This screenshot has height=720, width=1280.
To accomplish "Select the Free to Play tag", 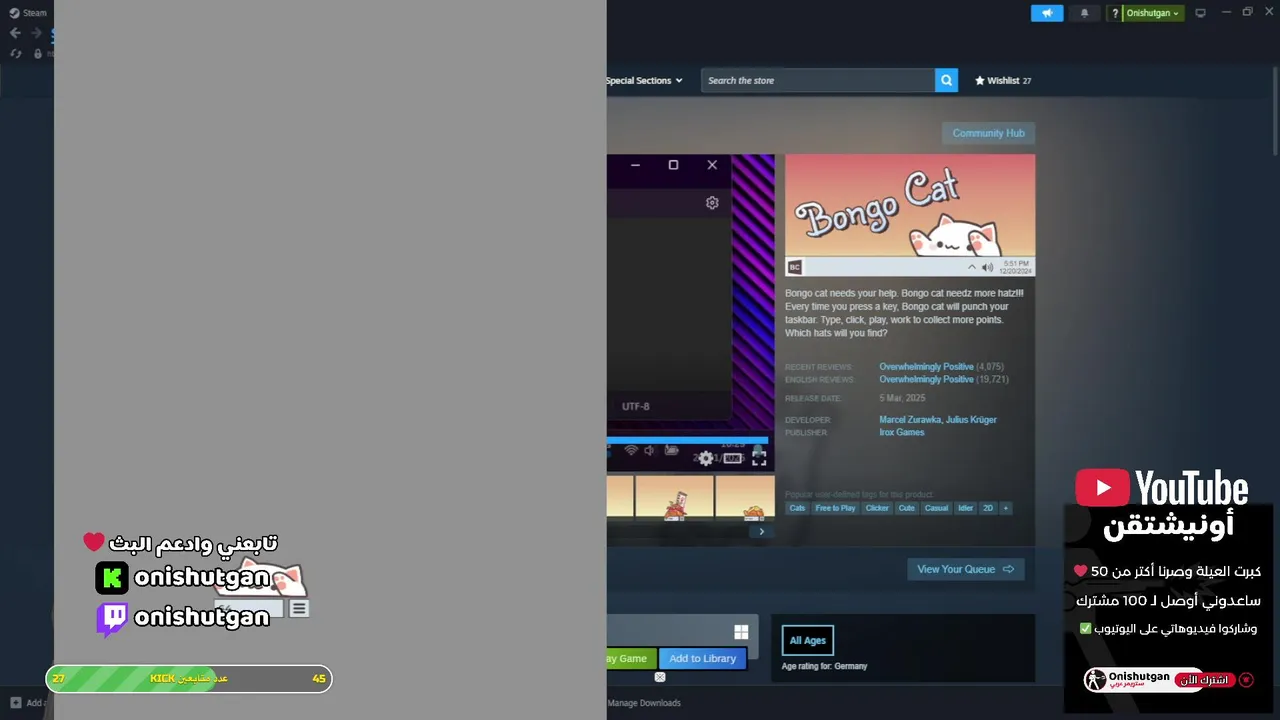I will point(835,508).
